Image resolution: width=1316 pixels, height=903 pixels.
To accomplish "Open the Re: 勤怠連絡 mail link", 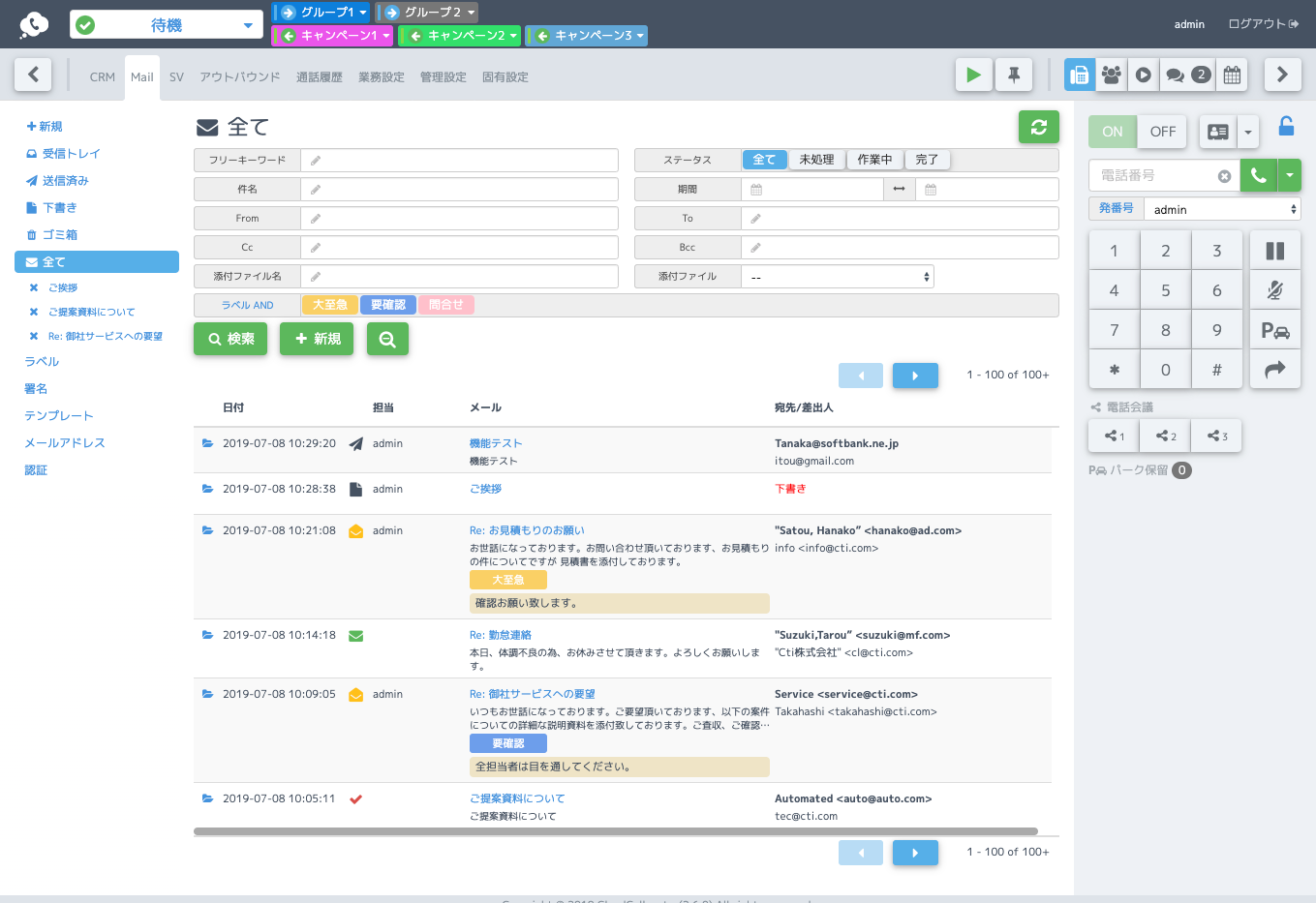I will [x=501, y=635].
